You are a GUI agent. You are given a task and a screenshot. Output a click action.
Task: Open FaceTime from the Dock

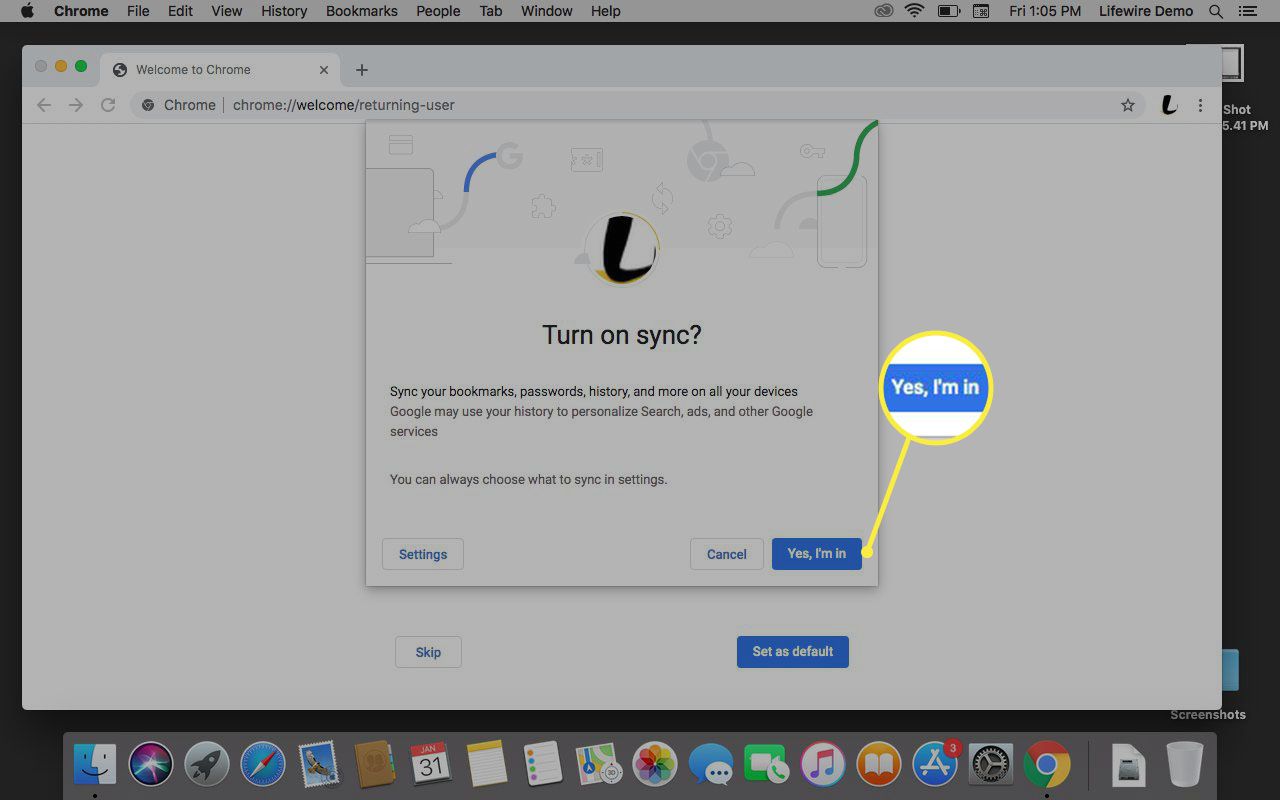coord(767,766)
